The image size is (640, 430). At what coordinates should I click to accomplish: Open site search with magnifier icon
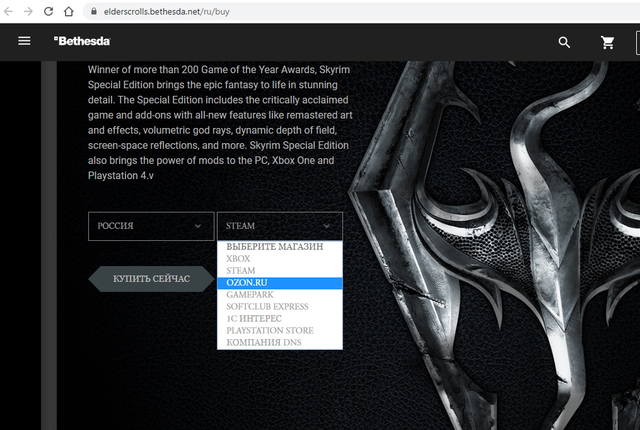[x=564, y=42]
